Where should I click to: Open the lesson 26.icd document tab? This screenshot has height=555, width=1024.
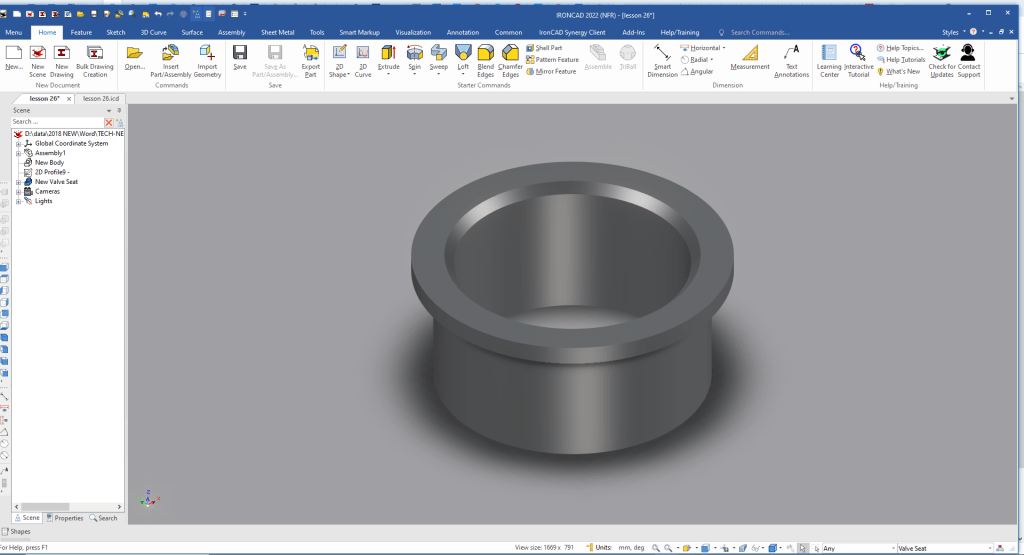point(101,99)
